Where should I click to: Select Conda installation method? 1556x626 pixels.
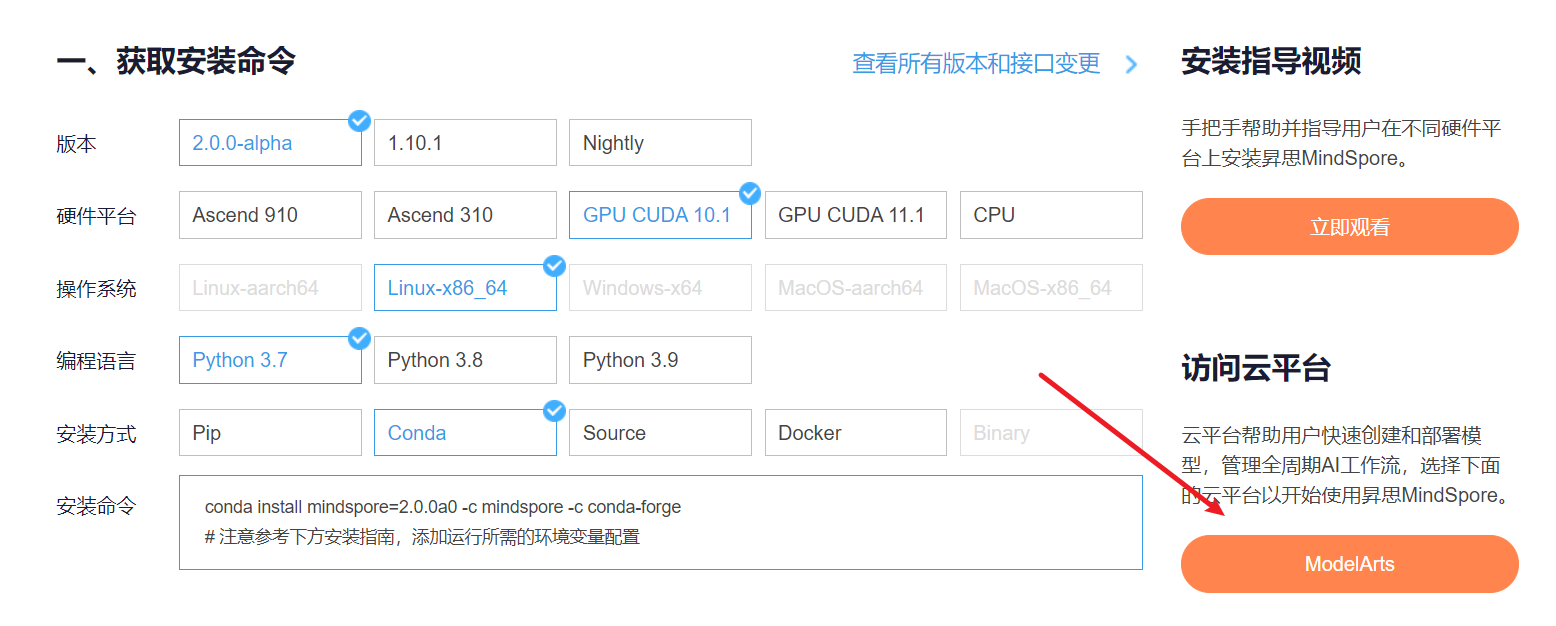tap(465, 433)
